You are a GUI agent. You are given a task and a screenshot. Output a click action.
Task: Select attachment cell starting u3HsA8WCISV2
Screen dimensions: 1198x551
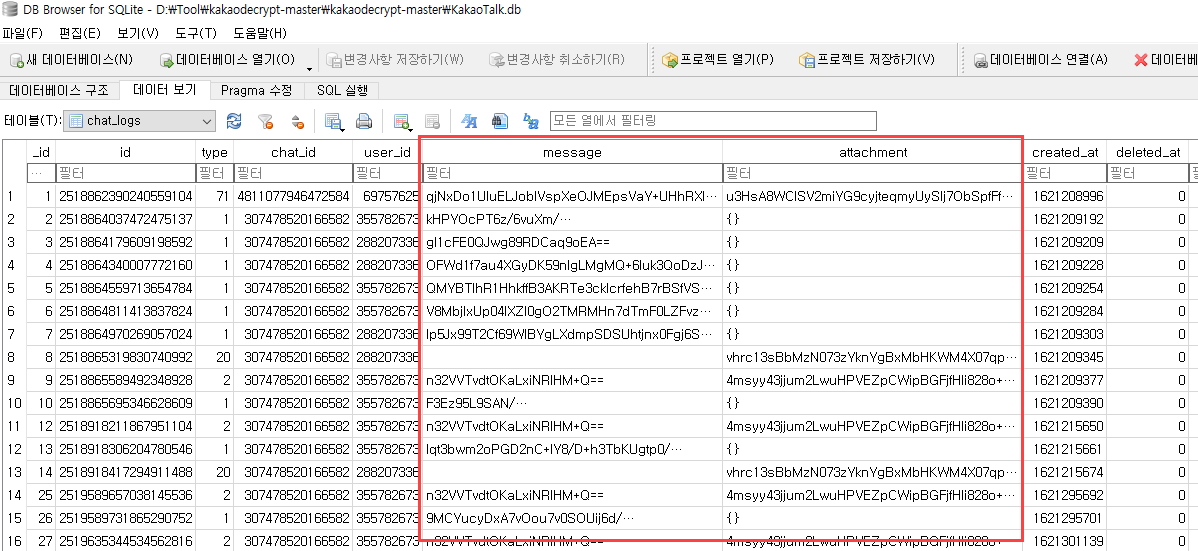873,196
